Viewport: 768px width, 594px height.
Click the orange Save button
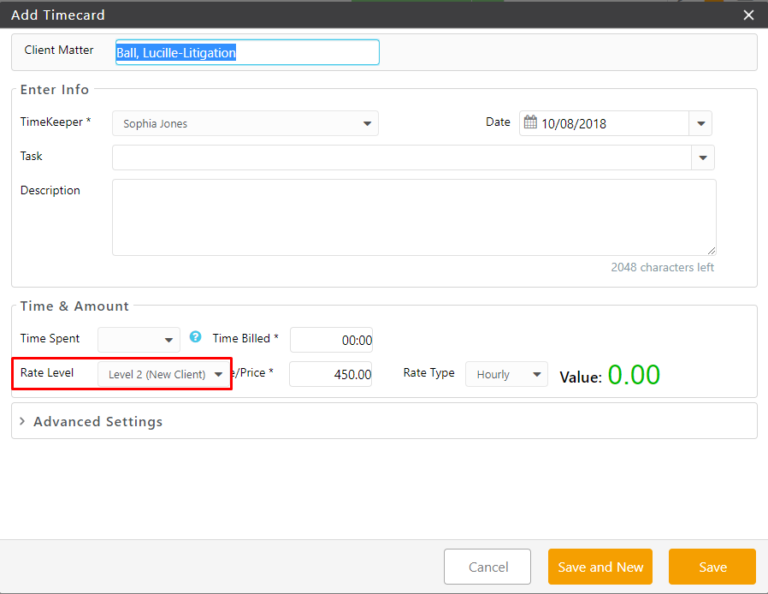point(712,567)
